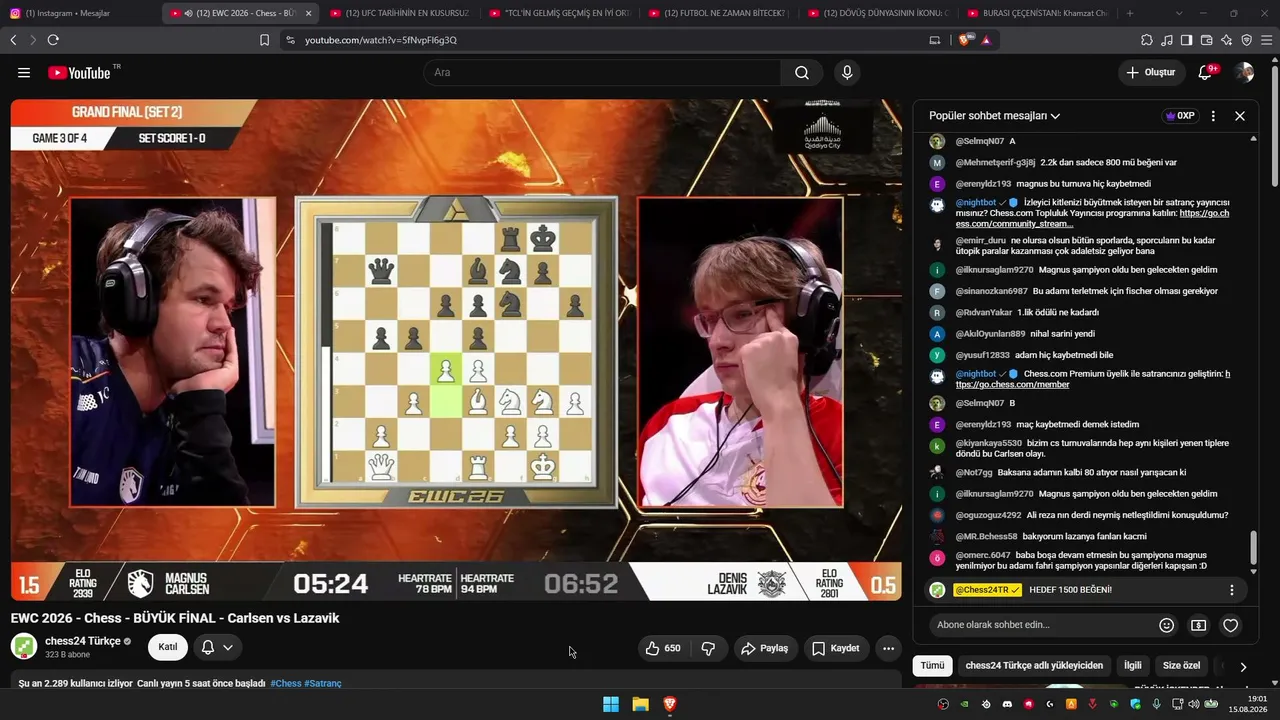
Task: Click the #Chess hashtag link
Action: click(x=286, y=683)
